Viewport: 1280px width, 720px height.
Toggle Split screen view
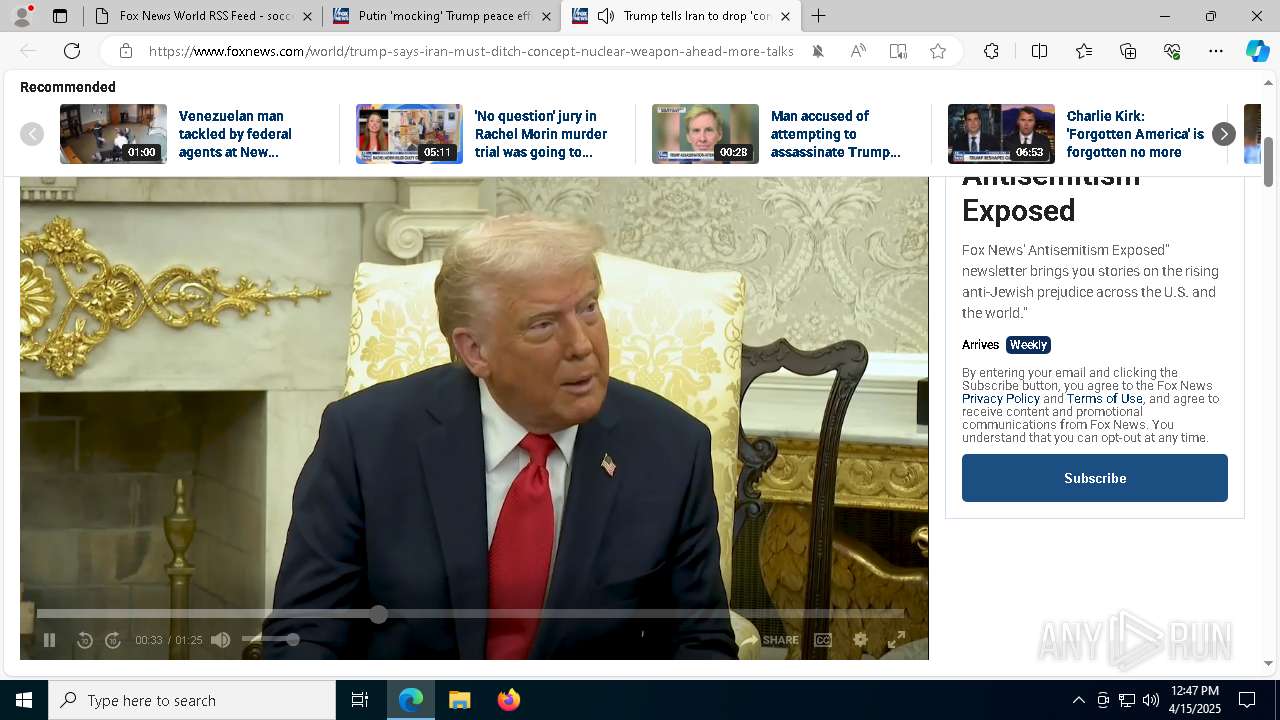coord(1039,51)
